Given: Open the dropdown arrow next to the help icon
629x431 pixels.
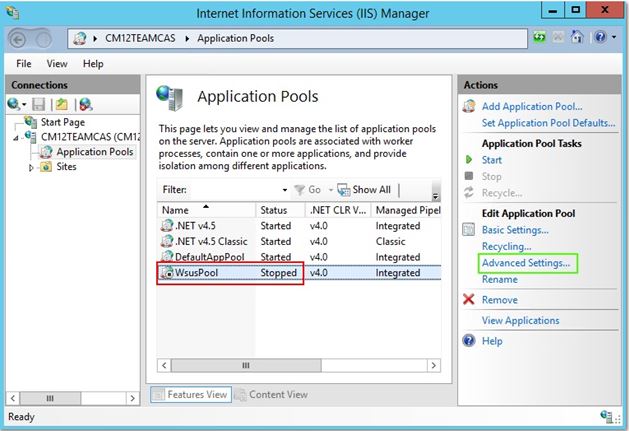Looking at the screenshot, I should tap(614, 37).
